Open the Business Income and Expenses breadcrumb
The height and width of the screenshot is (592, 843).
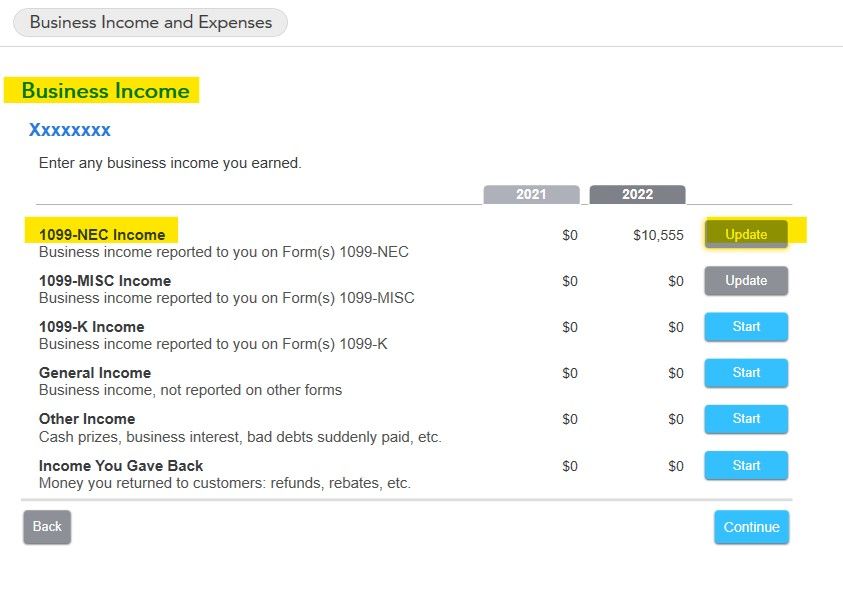[x=151, y=23]
